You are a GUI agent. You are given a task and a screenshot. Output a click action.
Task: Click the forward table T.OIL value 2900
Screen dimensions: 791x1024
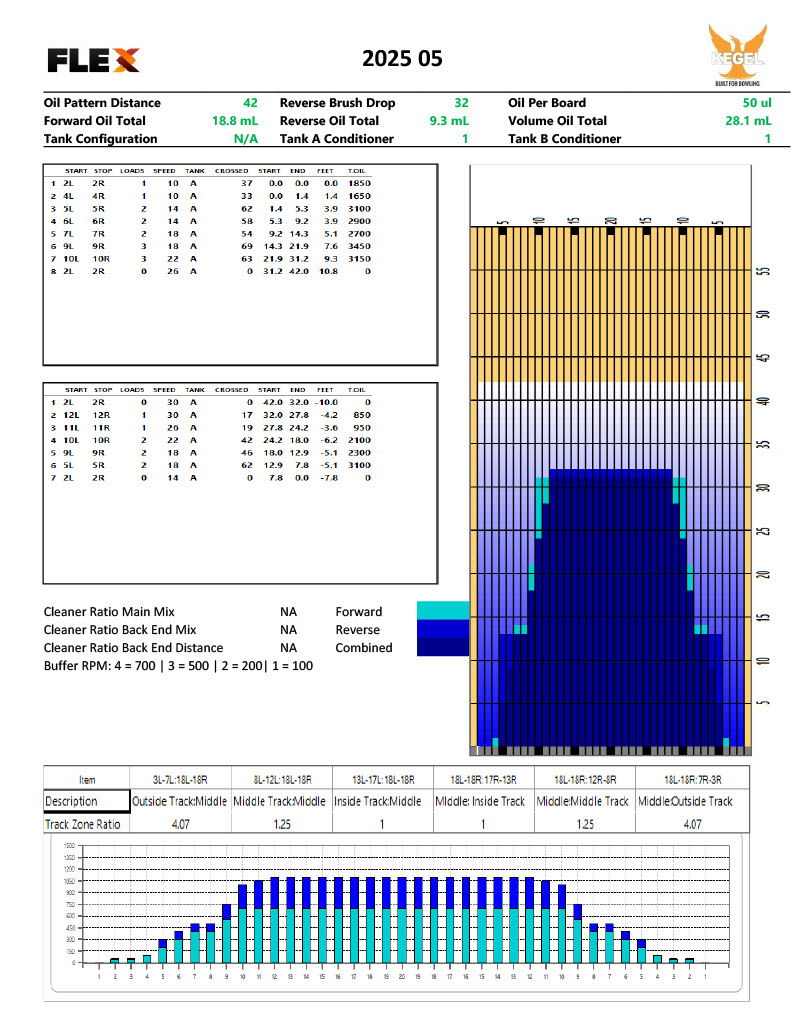(359, 221)
